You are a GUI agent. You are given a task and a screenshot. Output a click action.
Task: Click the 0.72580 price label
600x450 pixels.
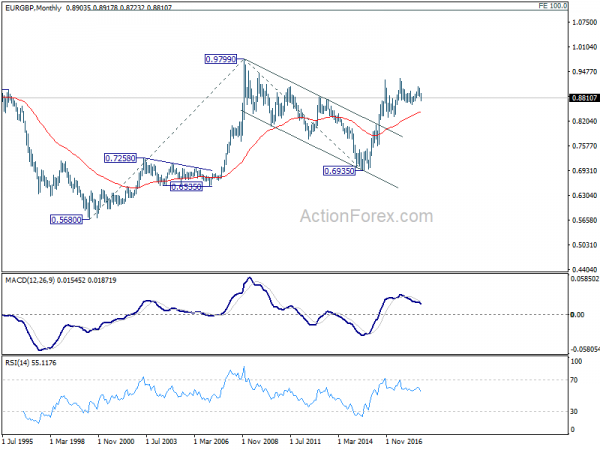(x=120, y=158)
